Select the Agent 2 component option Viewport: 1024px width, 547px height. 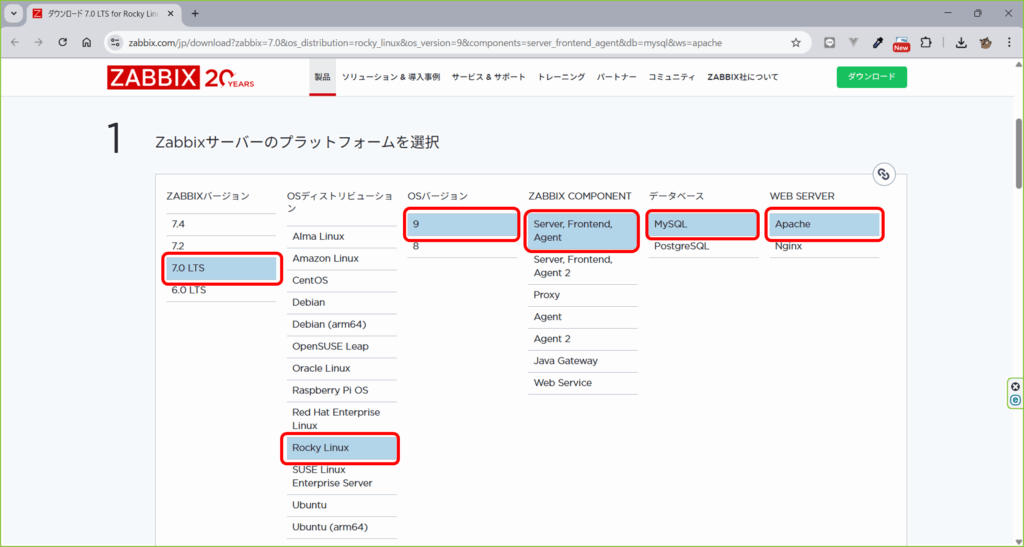click(583, 339)
